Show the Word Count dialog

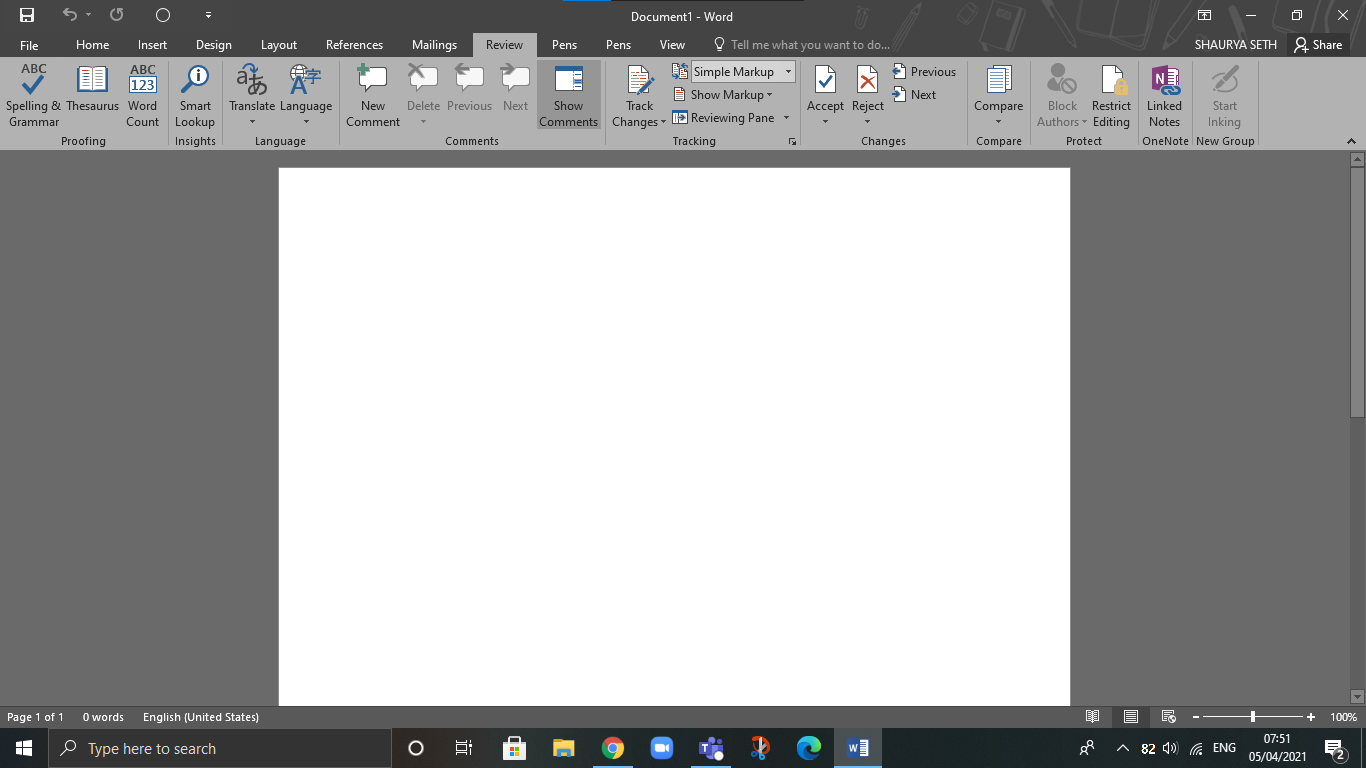coord(143,96)
